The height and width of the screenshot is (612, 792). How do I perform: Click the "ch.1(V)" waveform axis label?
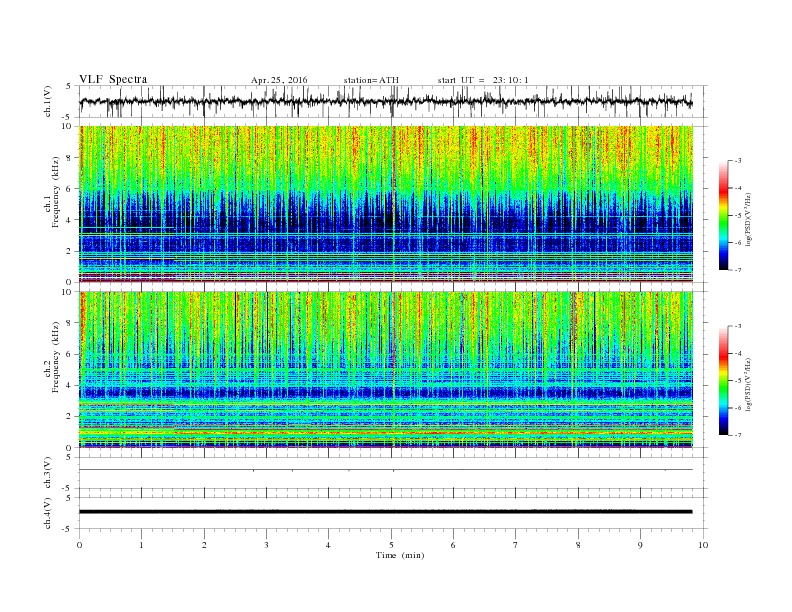(49, 101)
